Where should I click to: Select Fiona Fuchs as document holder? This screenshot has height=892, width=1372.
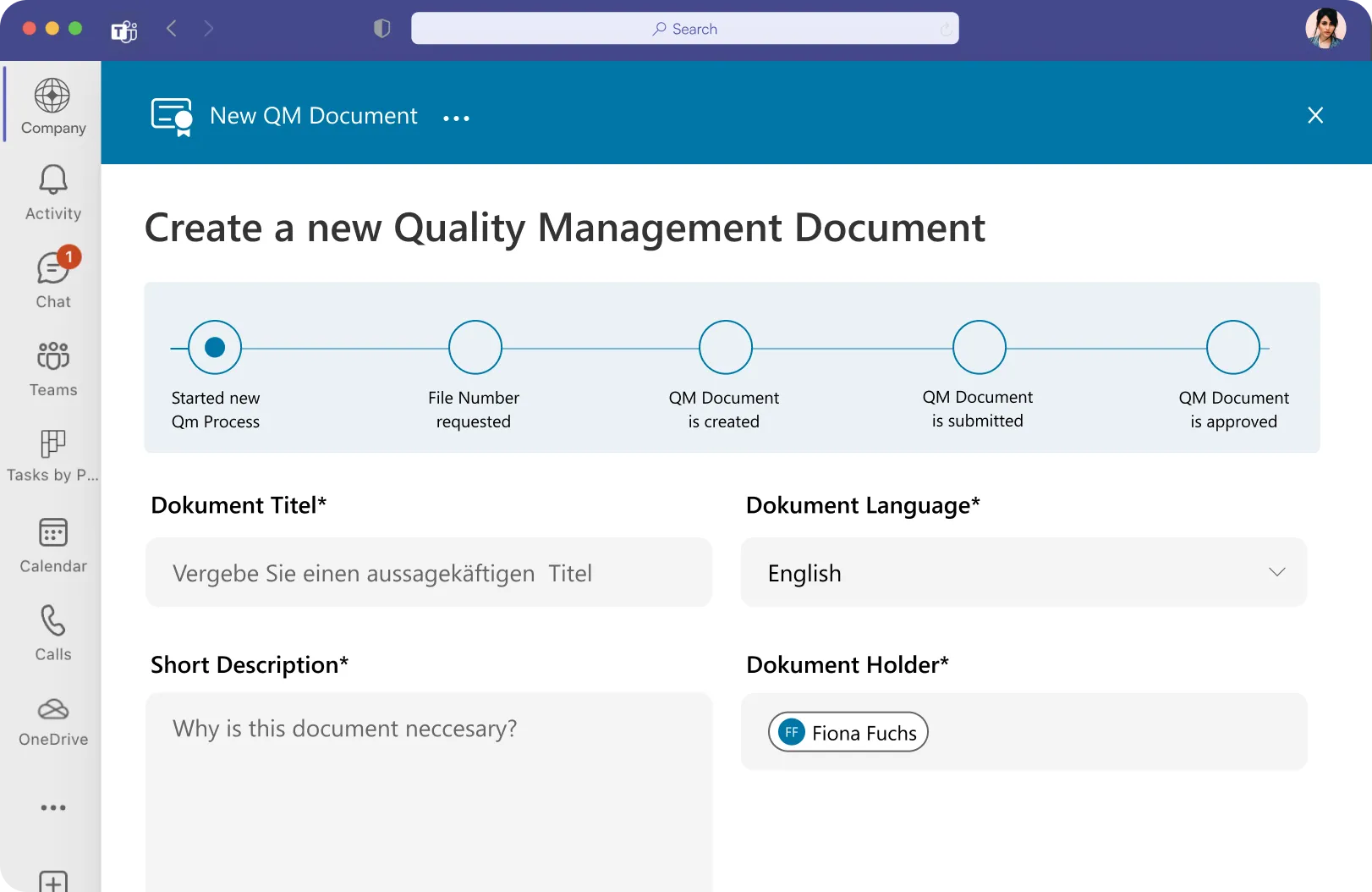[x=847, y=732]
